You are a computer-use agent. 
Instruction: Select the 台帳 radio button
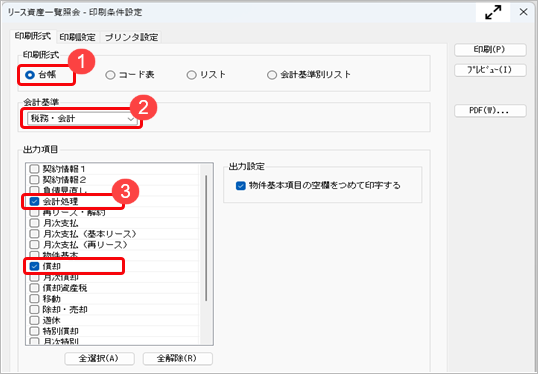30,74
